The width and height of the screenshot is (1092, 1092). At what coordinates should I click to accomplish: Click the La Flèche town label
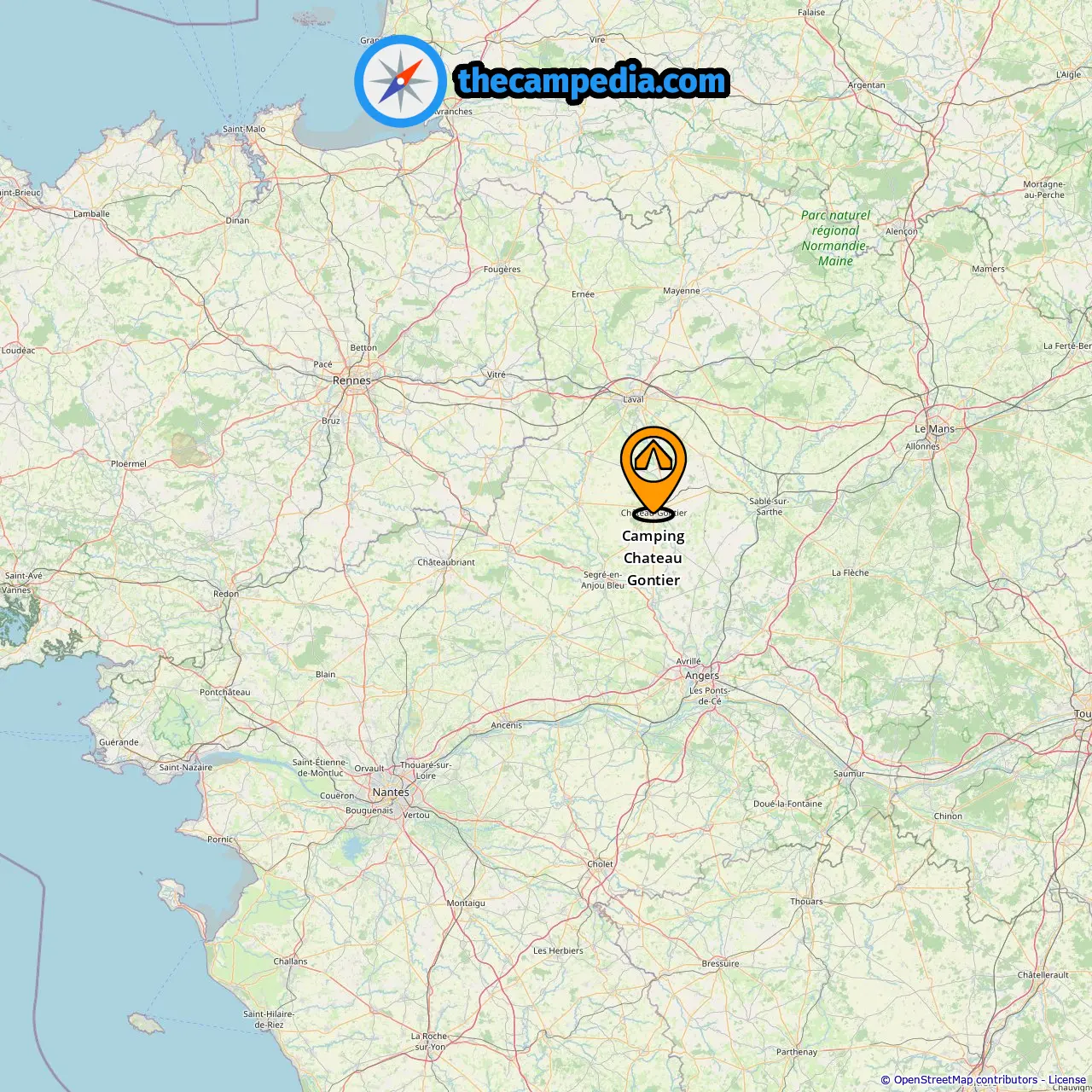point(851,573)
